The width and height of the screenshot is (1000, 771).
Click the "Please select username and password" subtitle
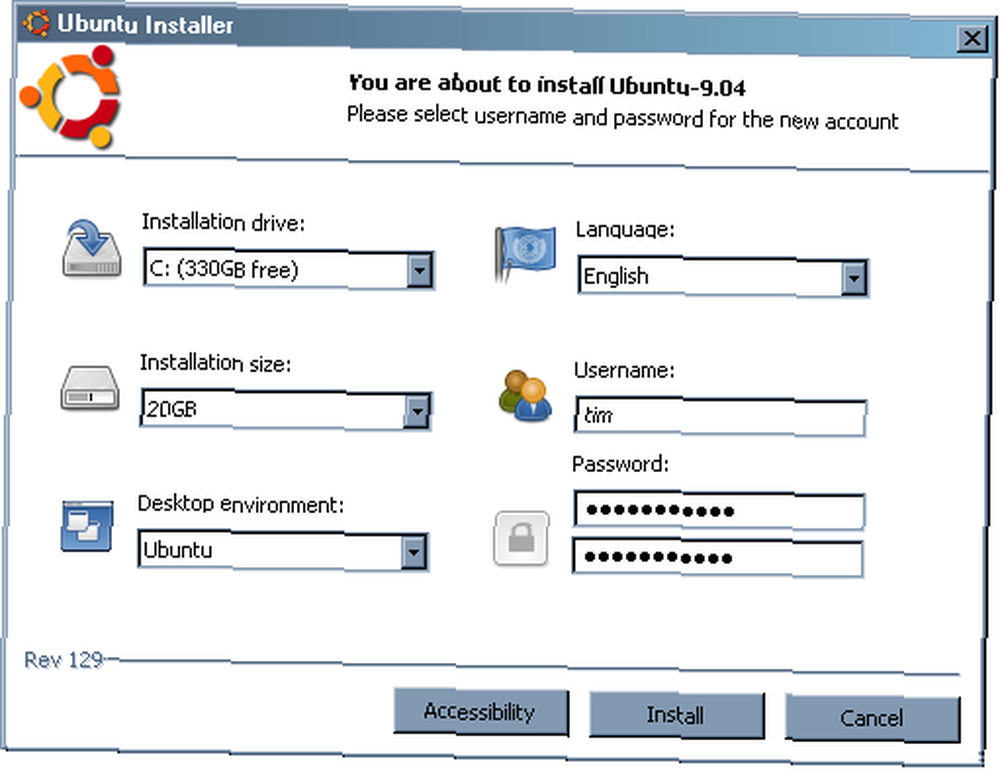(x=622, y=118)
